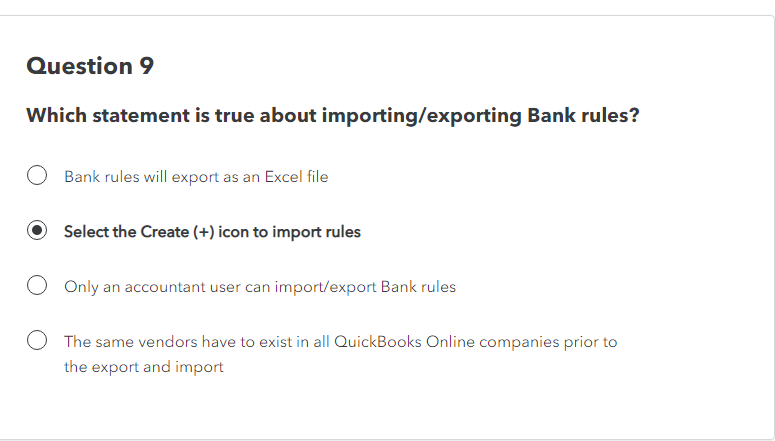Click the words 'Excel file' in the first option
The height and width of the screenshot is (441, 775).
point(296,176)
